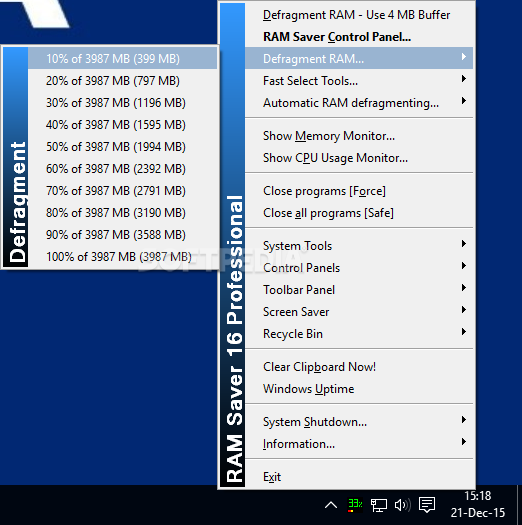Expand Recycle Bin submenu
This screenshot has height=525, width=522.
point(359,334)
